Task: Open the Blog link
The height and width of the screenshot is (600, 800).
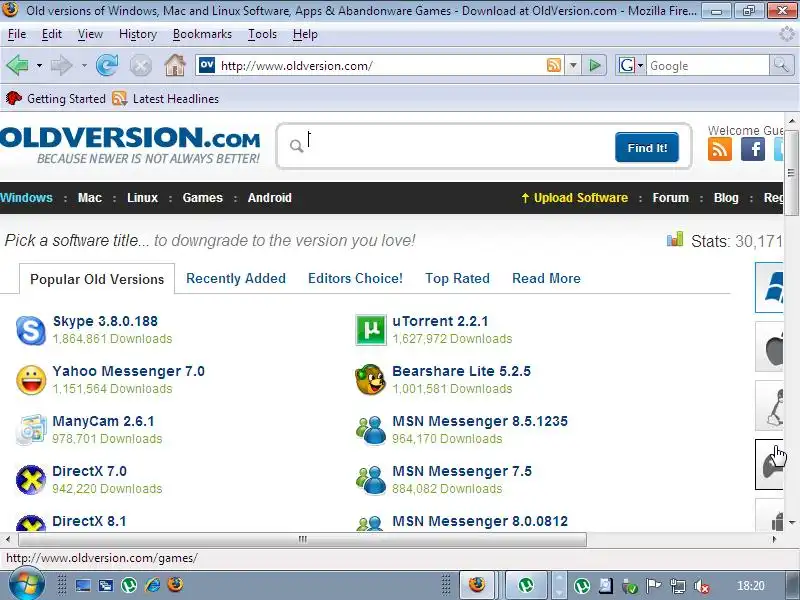Action: (x=726, y=197)
